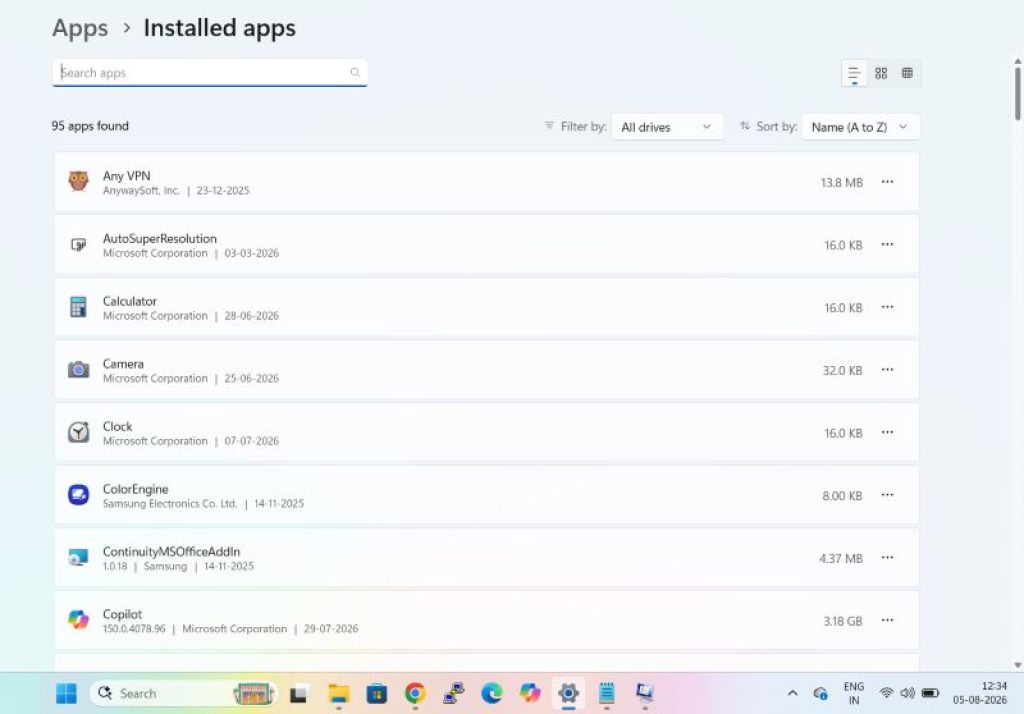Switch to table view layout

pyautogui.click(x=907, y=73)
